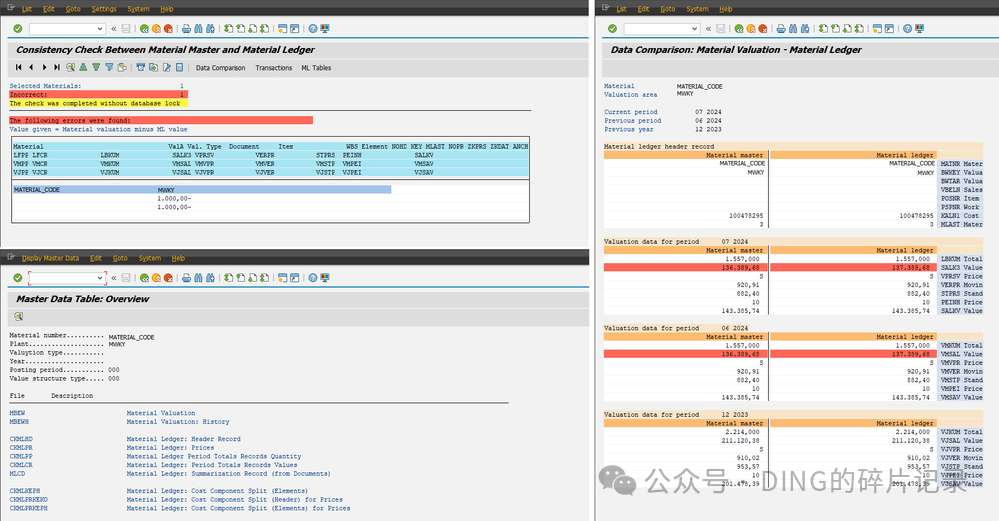999x521 pixels.
Task: Go to first page in Consistency Check list toolbar
Action: 18,68
